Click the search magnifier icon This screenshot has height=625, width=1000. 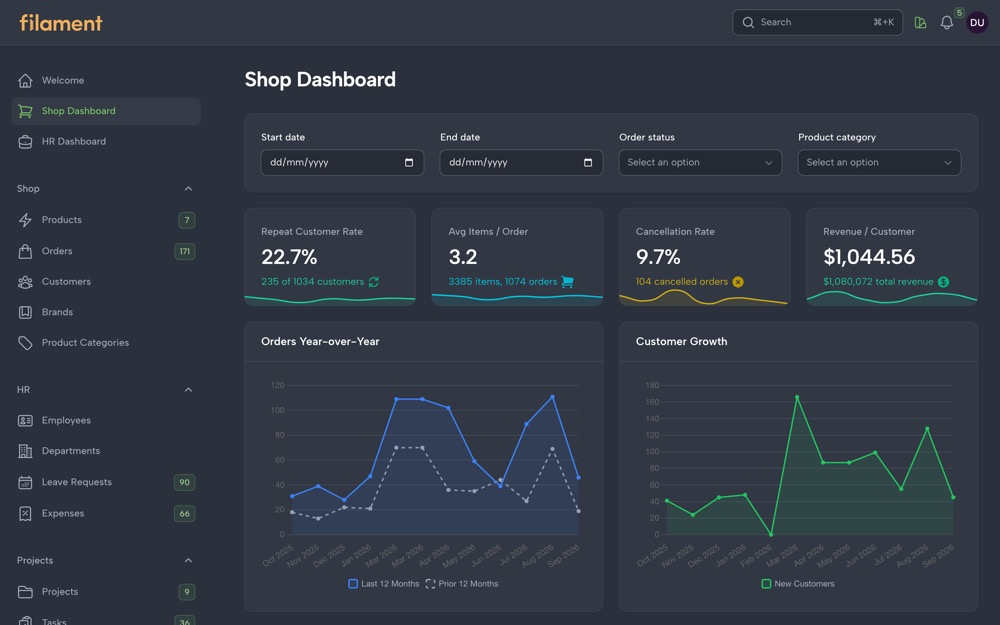pyautogui.click(x=748, y=22)
